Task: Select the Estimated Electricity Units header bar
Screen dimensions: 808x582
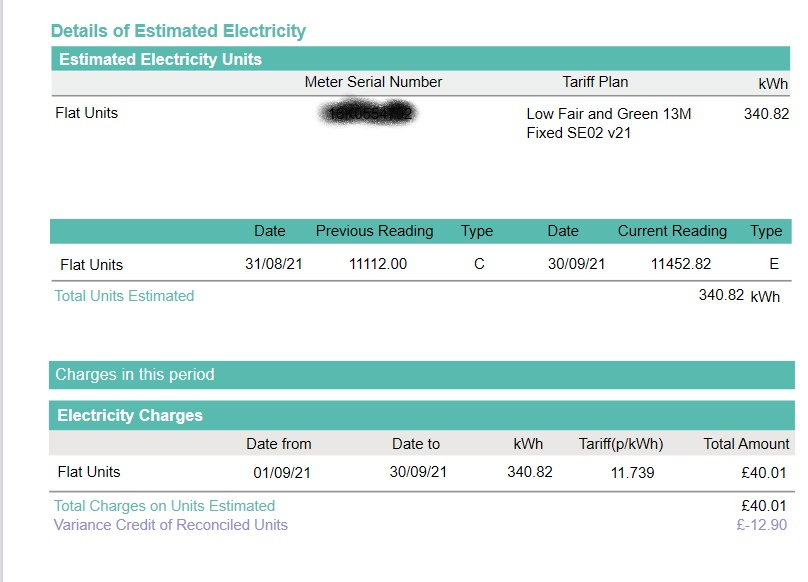Action: [420, 59]
